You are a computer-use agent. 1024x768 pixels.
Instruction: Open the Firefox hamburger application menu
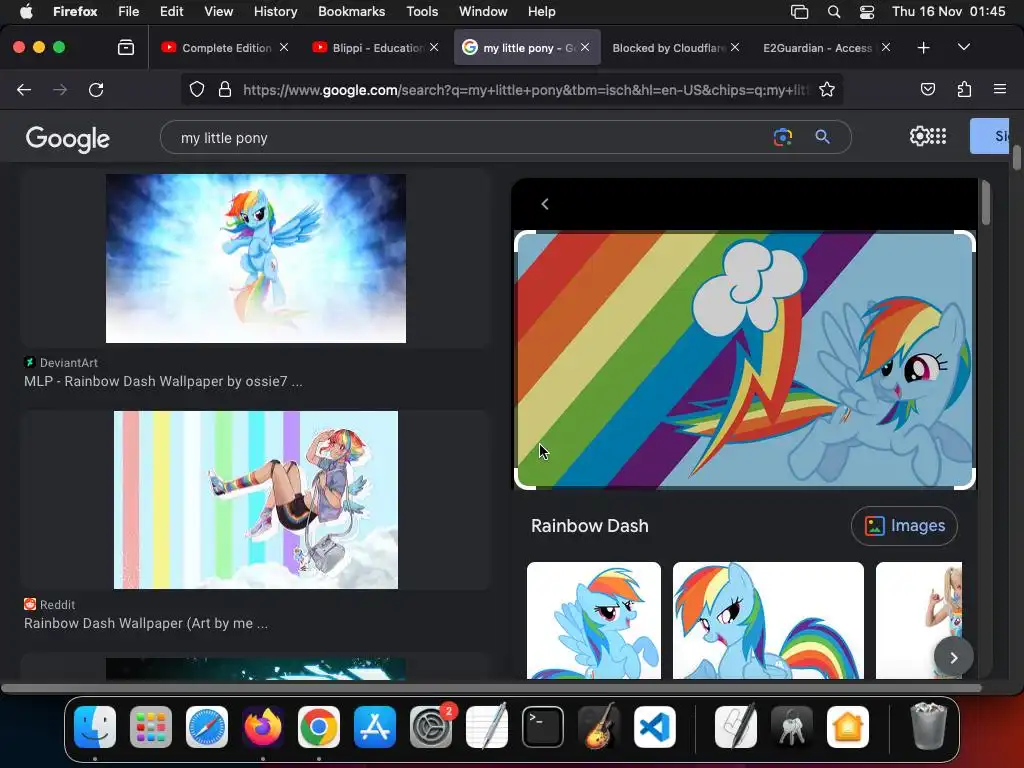[1000, 89]
